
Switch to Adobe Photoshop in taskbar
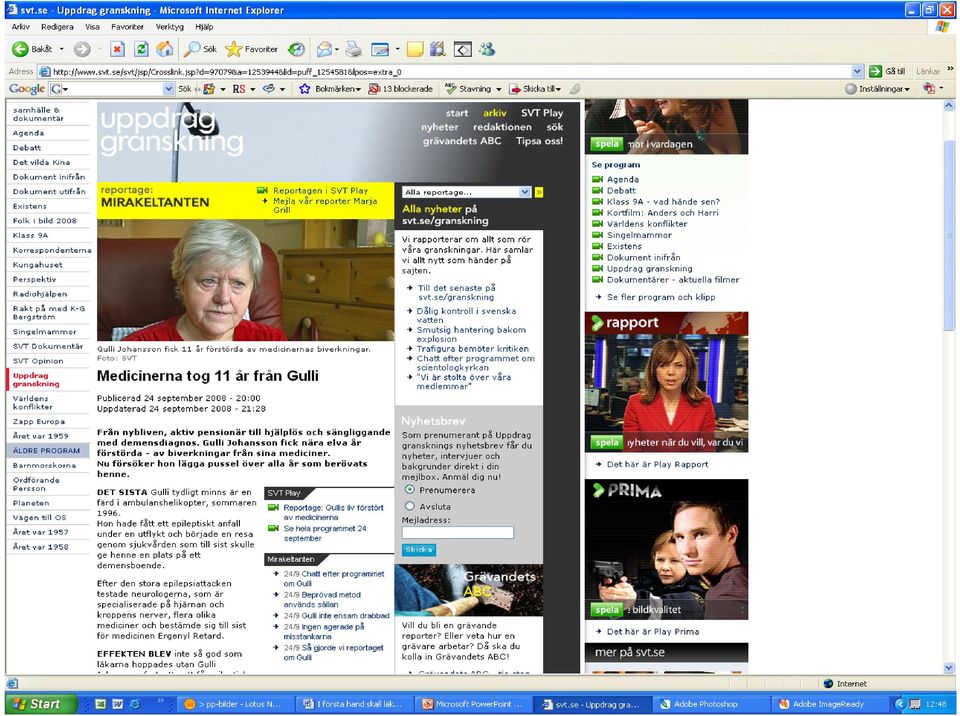(705, 704)
